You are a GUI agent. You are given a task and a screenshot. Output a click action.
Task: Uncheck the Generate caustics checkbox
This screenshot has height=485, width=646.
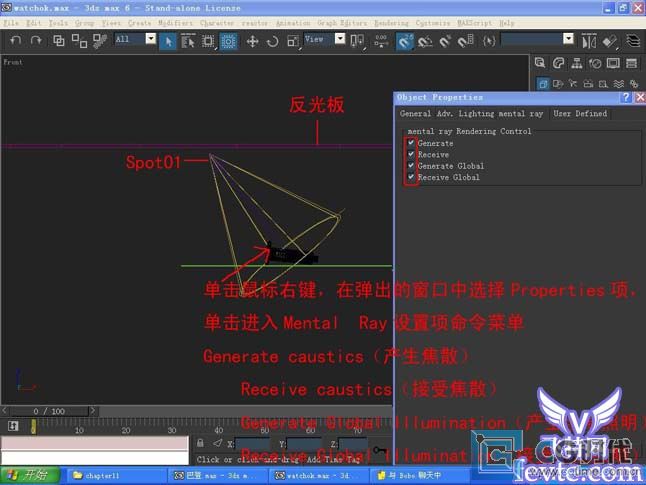pyautogui.click(x=411, y=143)
